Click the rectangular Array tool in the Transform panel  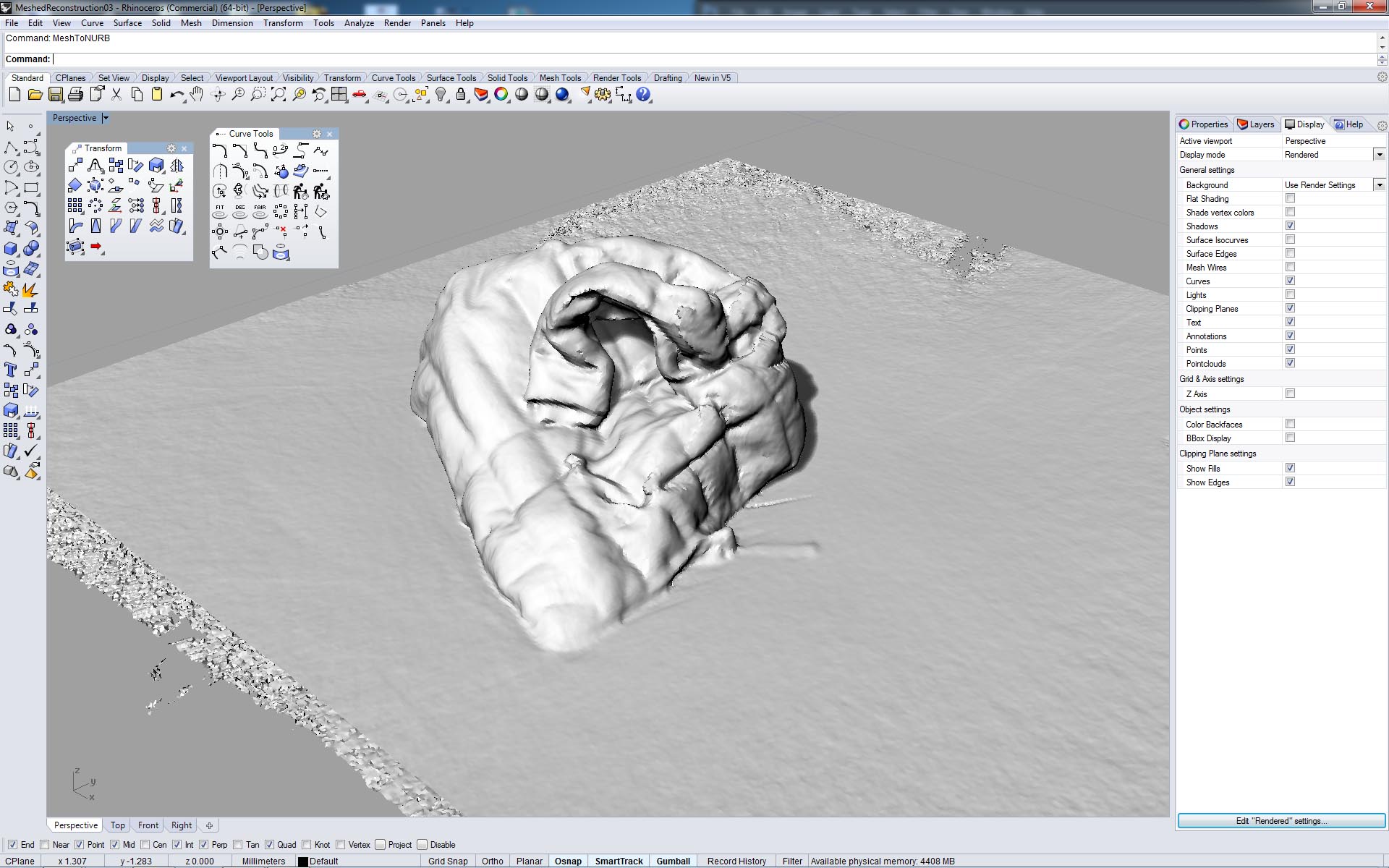[x=75, y=206]
